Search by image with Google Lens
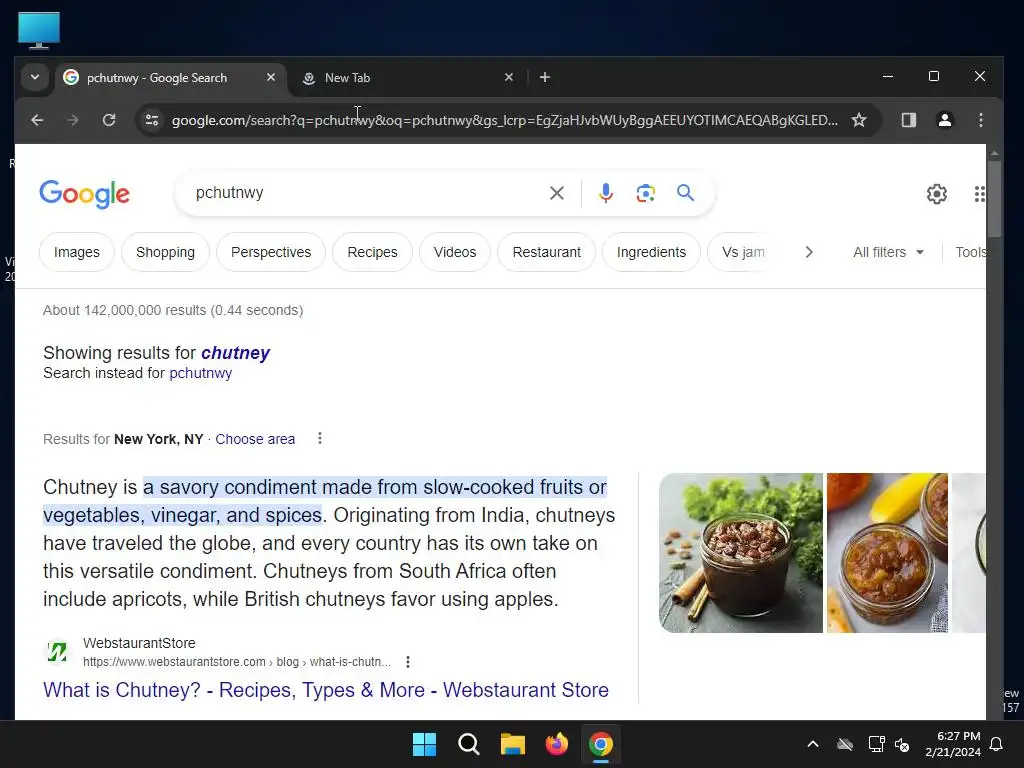The height and width of the screenshot is (768, 1024). [645, 193]
